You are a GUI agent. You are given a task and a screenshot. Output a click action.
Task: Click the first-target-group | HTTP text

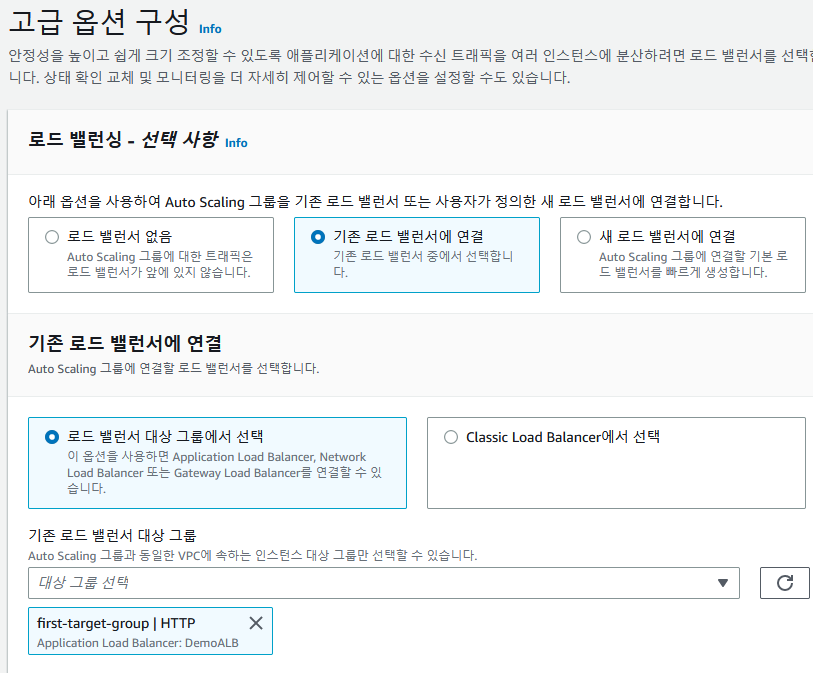click(116, 623)
